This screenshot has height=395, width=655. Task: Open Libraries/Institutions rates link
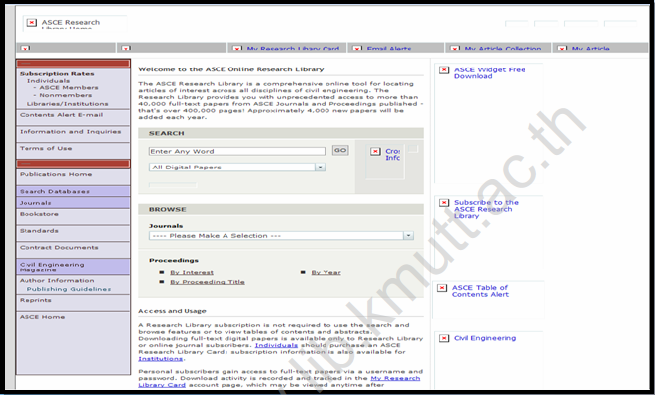point(67,104)
